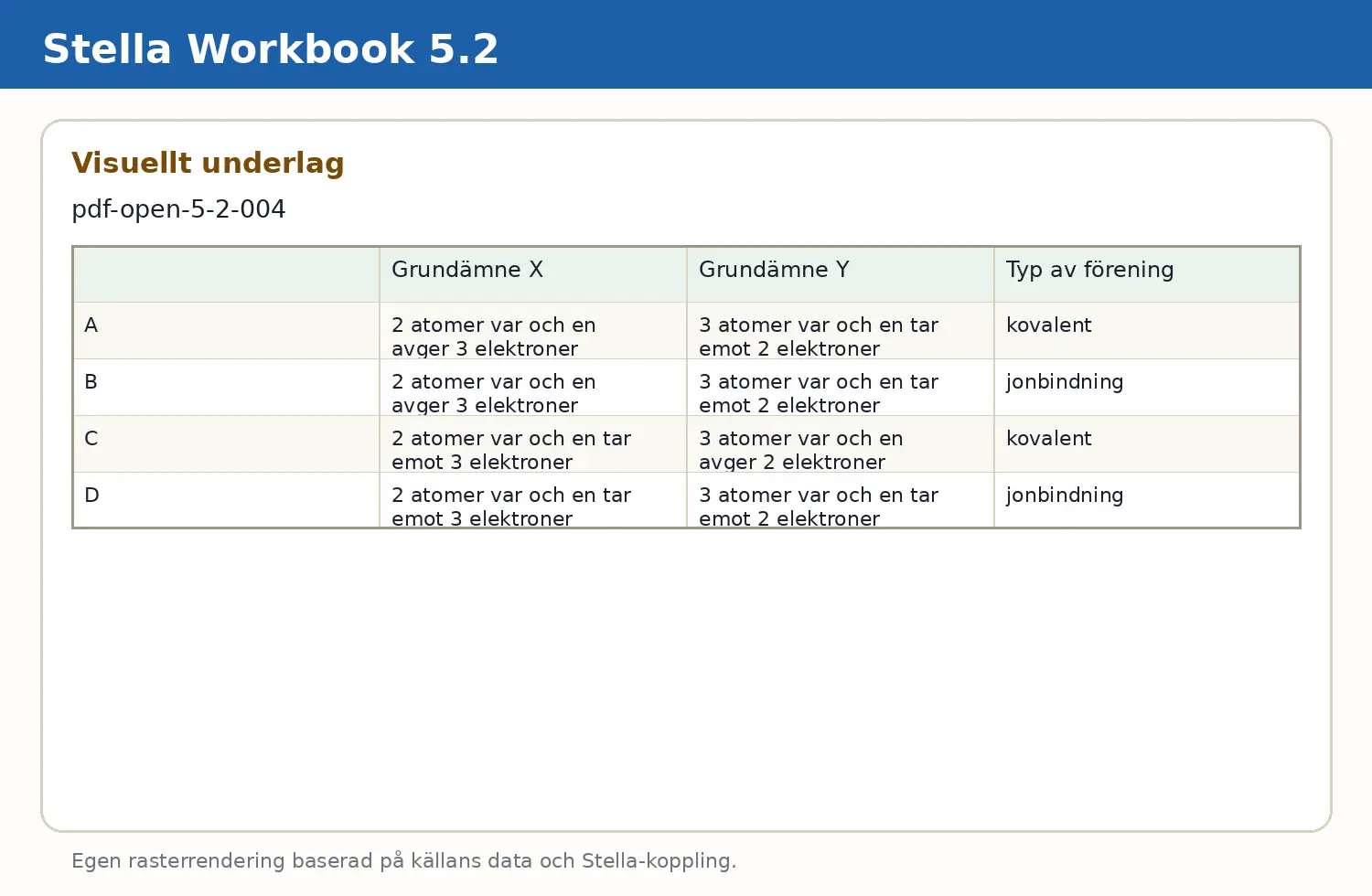
Task: Click row D Grundämne X cell
Action: pos(533,500)
